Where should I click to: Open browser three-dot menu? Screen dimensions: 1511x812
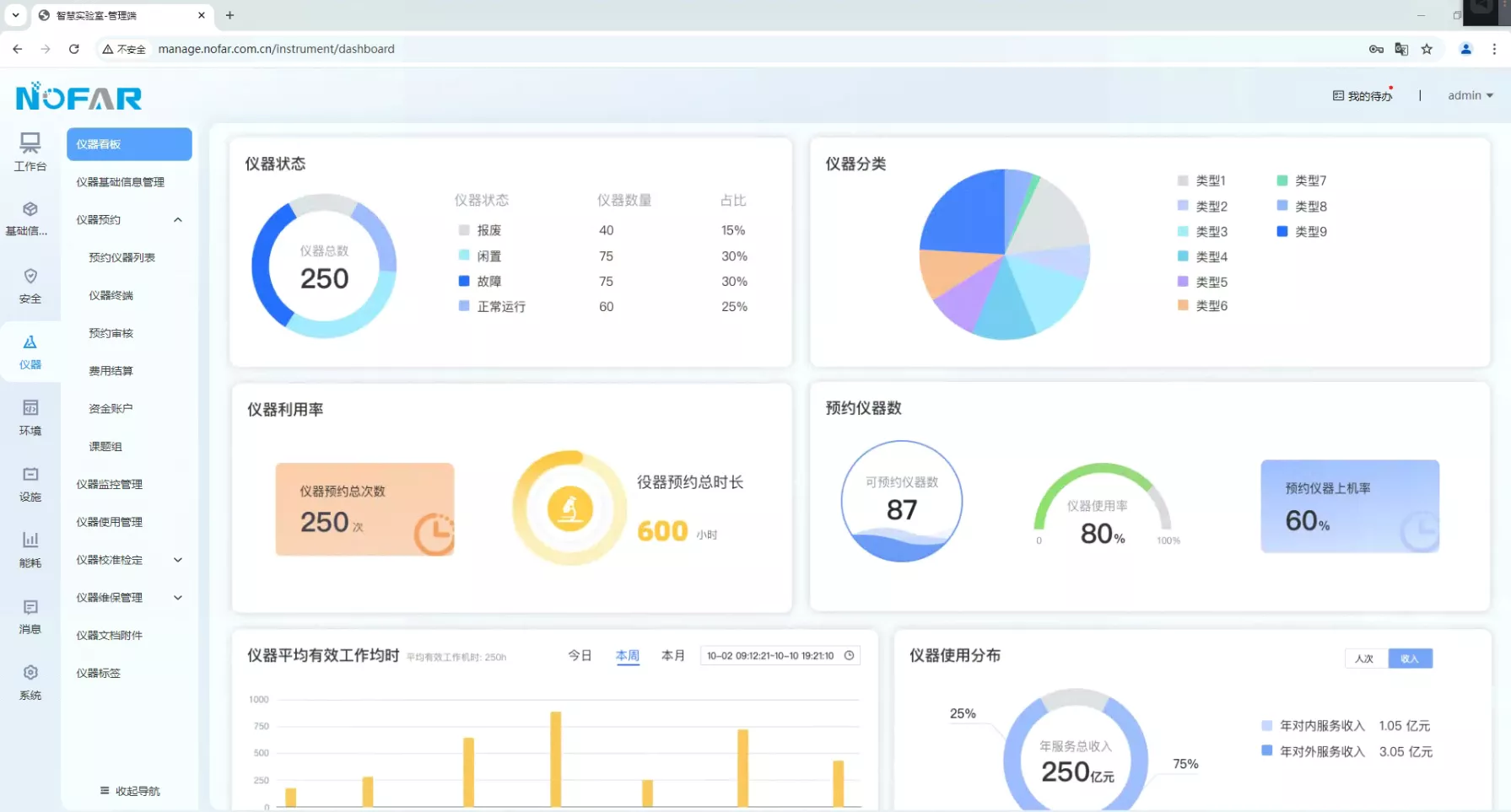[x=1494, y=49]
